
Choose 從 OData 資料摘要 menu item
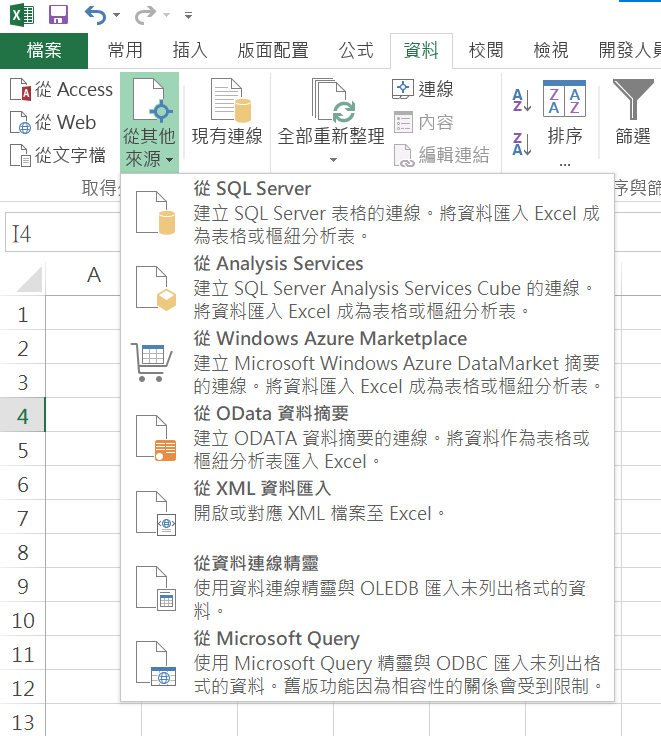pyautogui.click(x=367, y=437)
